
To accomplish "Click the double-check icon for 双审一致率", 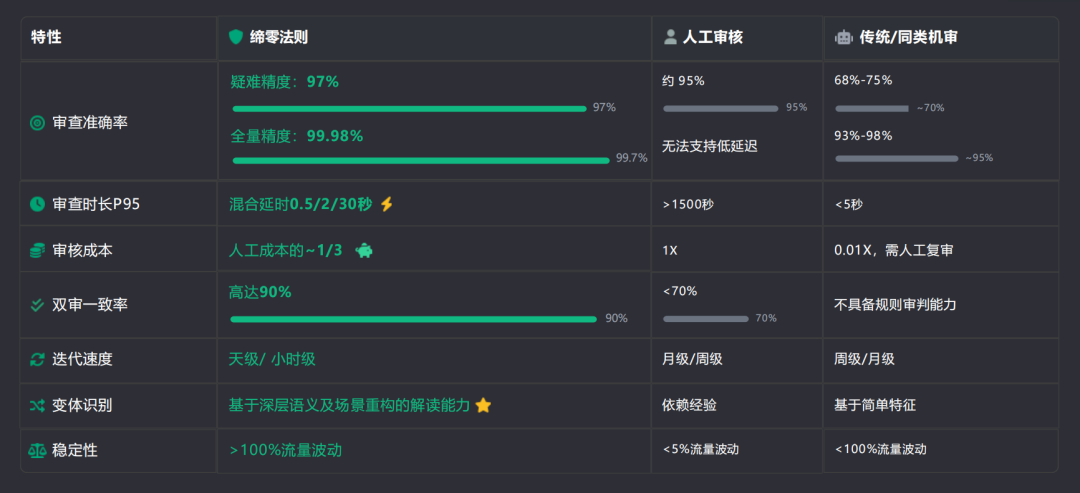I will (x=37, y=305).
